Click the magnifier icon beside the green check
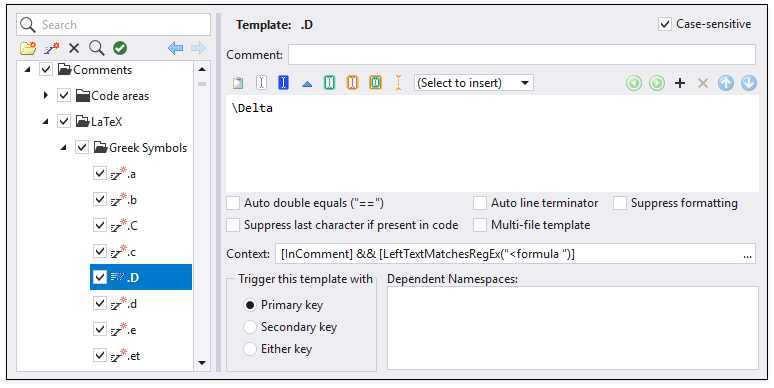 tap(97, 48)
